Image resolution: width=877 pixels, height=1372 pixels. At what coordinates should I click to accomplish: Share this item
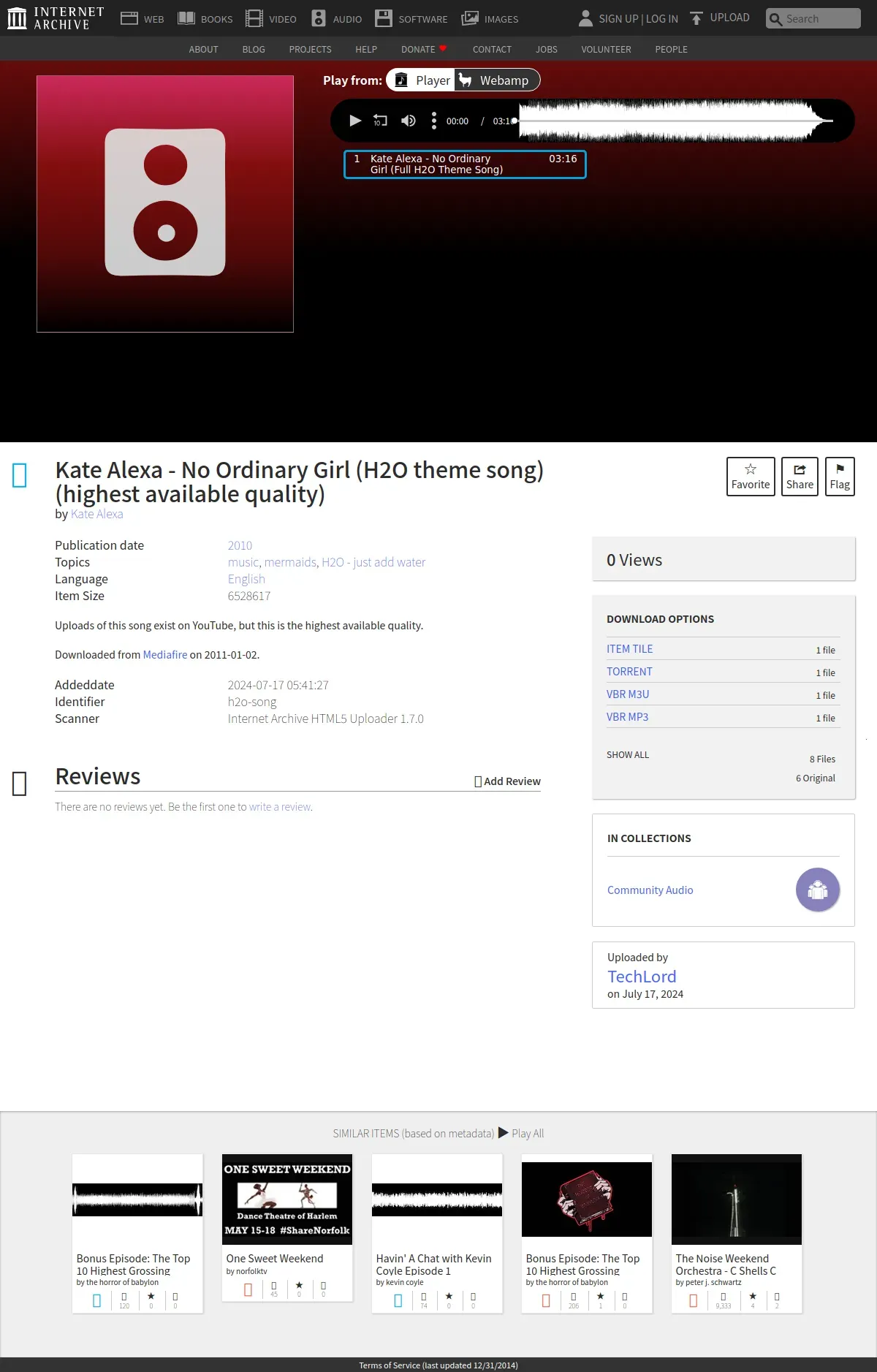point(800,477)
